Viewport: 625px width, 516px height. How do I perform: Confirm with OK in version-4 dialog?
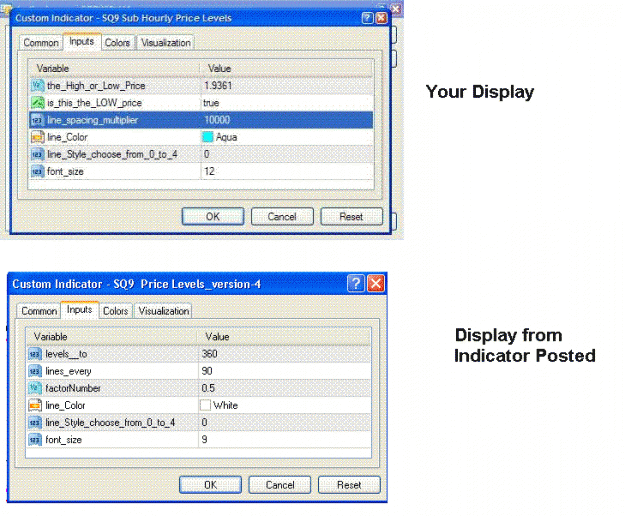pyautogui.click(x=210, y=485)
